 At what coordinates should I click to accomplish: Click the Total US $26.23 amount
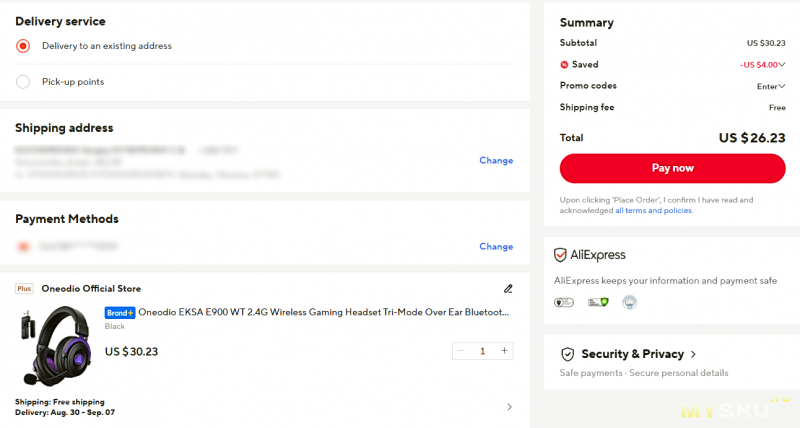(752, 138)
